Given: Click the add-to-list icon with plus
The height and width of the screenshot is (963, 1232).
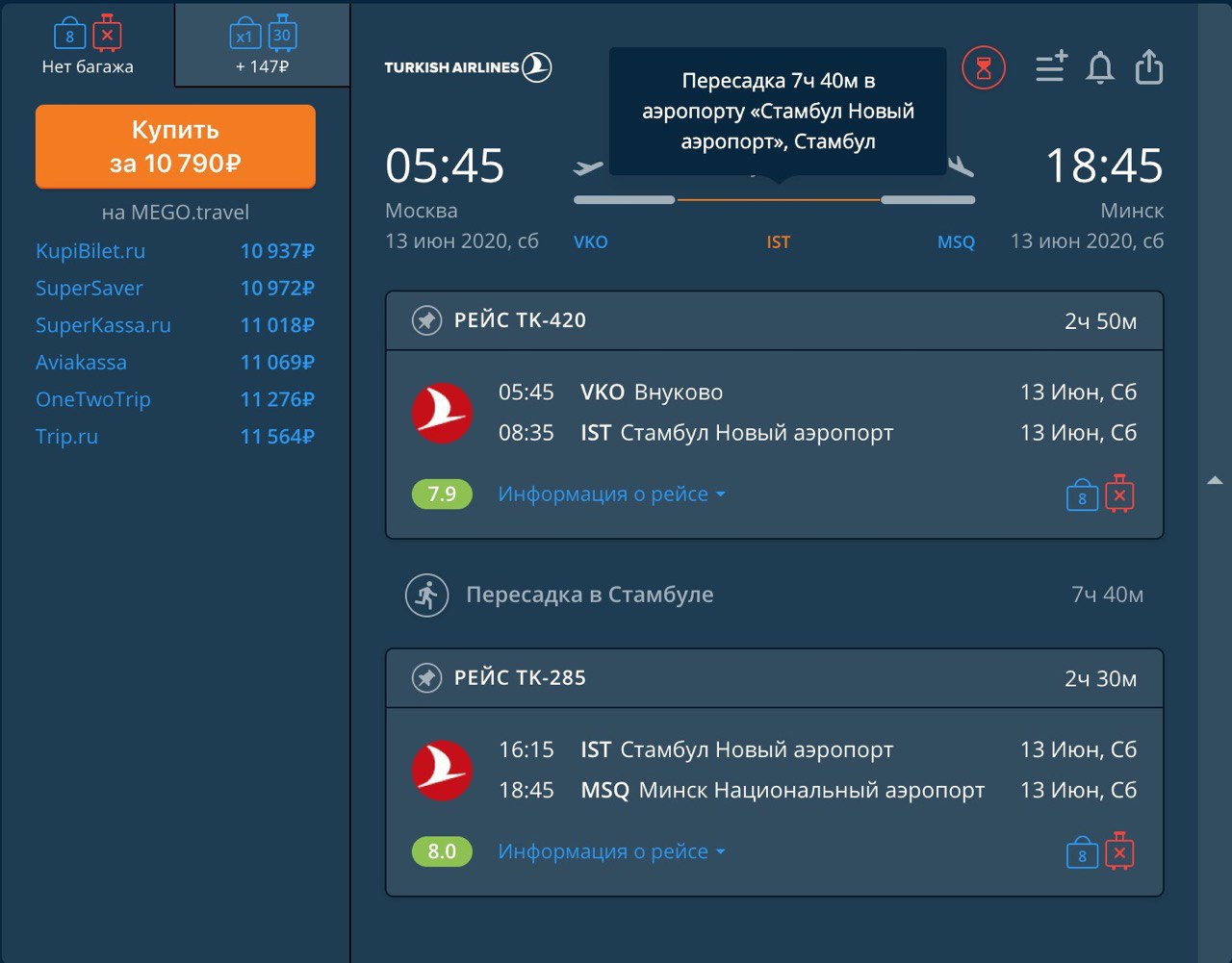Looking at the screenshot, I should point(1051,67).
